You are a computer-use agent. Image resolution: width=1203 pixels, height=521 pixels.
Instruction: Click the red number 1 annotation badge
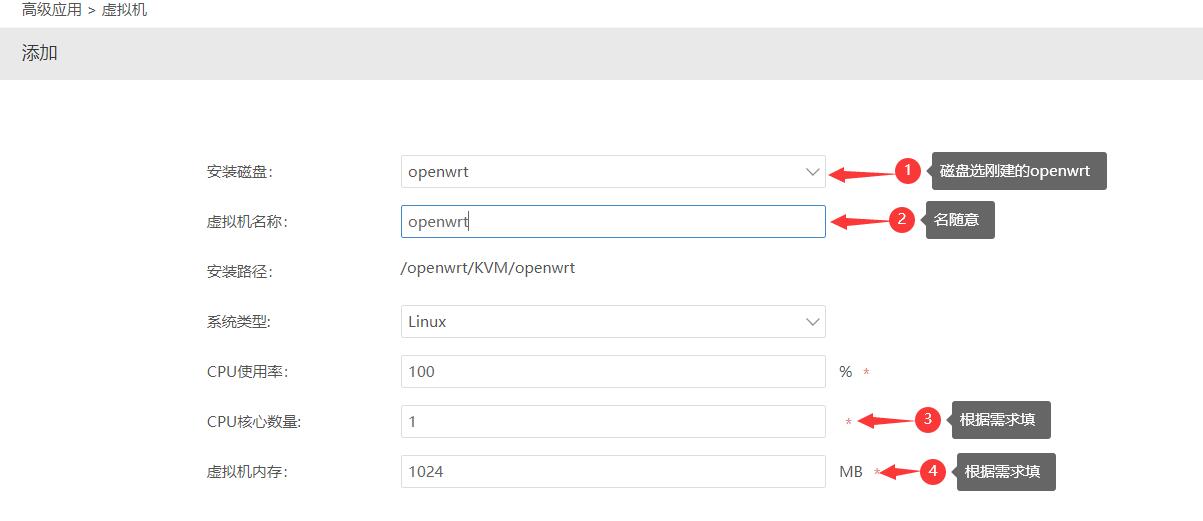(x=907, y=171)
